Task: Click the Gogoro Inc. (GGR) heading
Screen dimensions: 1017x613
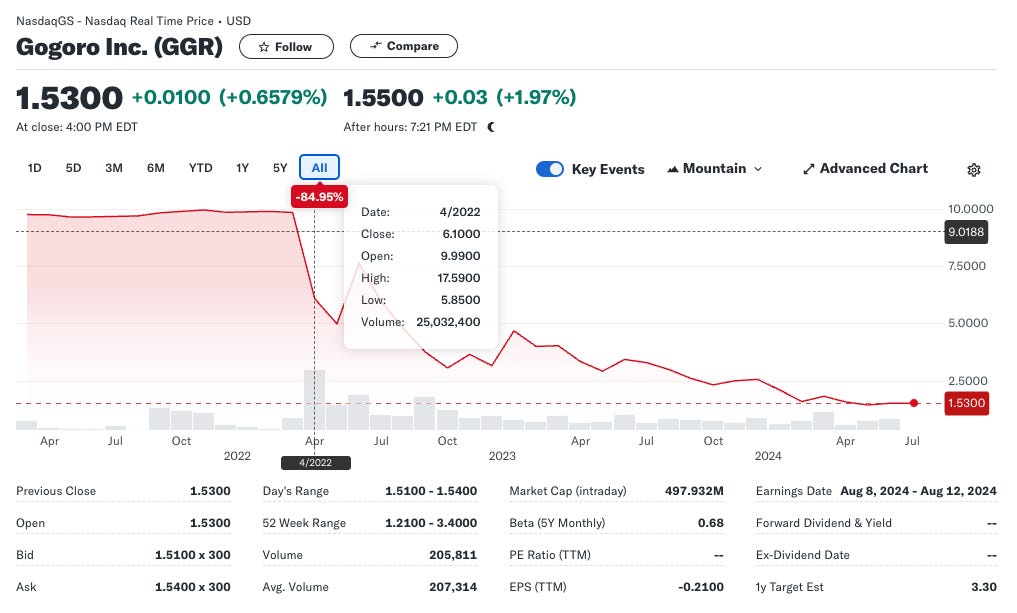Action: pyautogui.click(x=119, y=47)
